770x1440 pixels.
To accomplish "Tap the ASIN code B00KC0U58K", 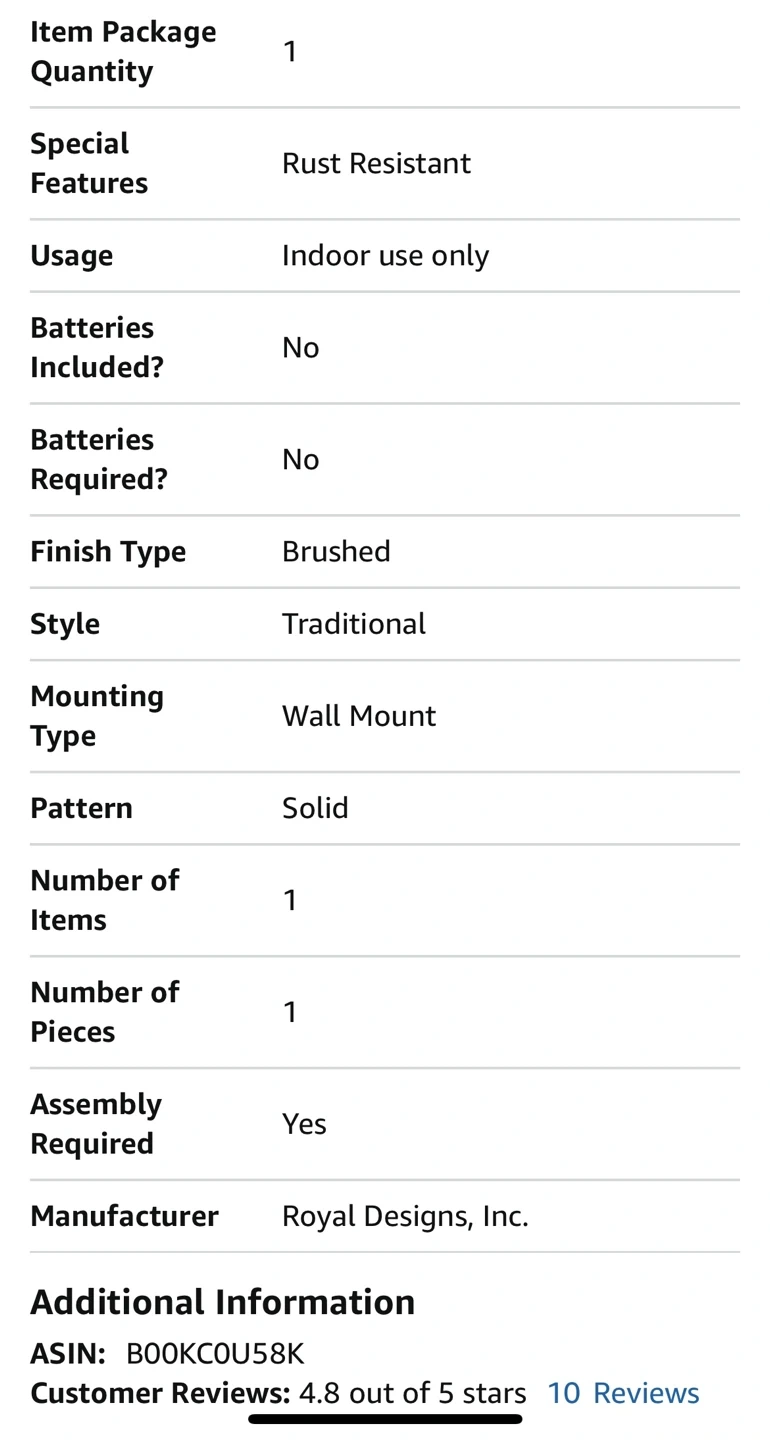I will click(215, 1353).
